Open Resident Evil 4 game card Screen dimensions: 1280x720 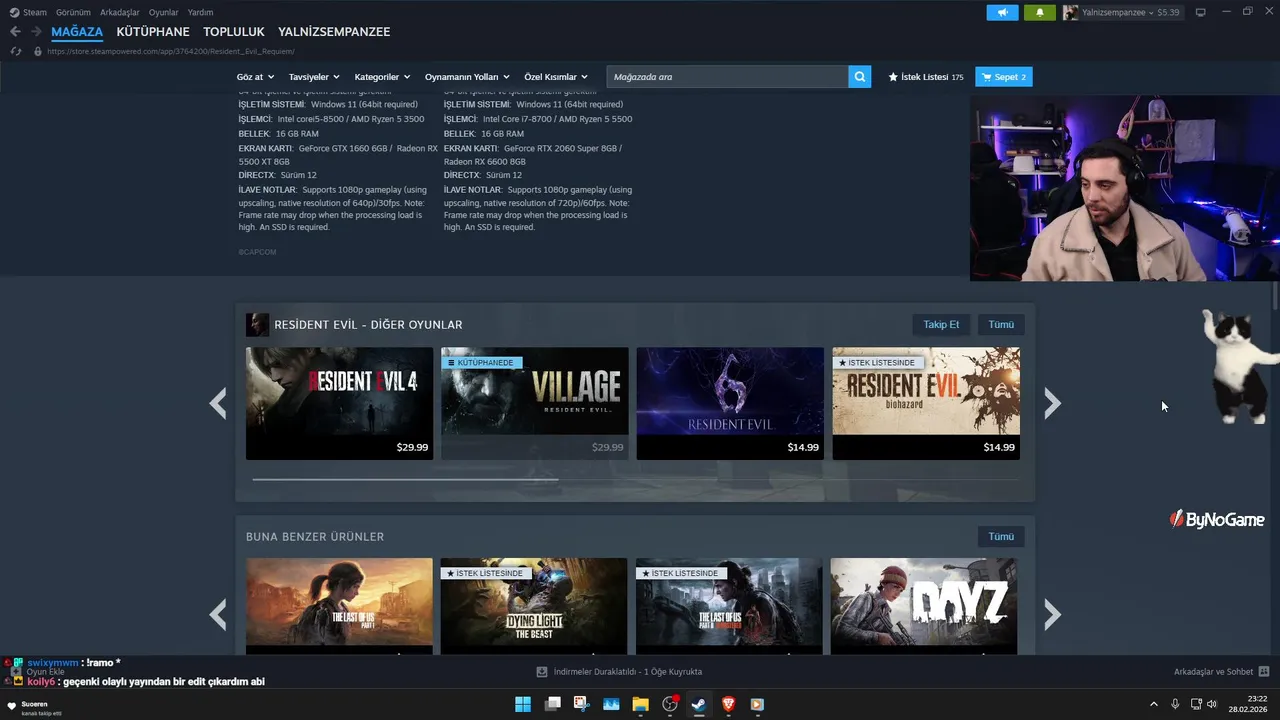pyautogui.click(x=340, y=403)
